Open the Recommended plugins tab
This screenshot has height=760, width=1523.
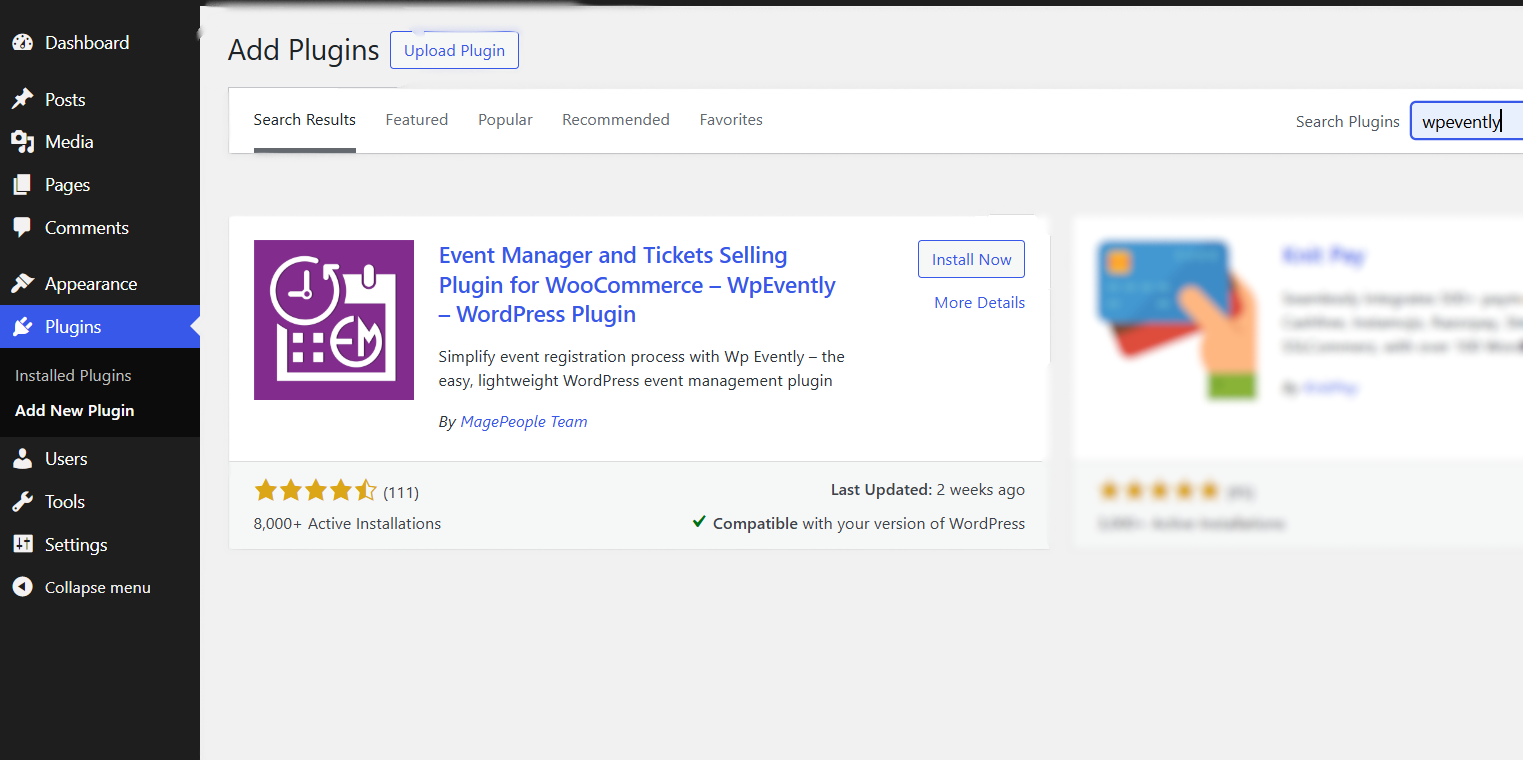(616, 120)
